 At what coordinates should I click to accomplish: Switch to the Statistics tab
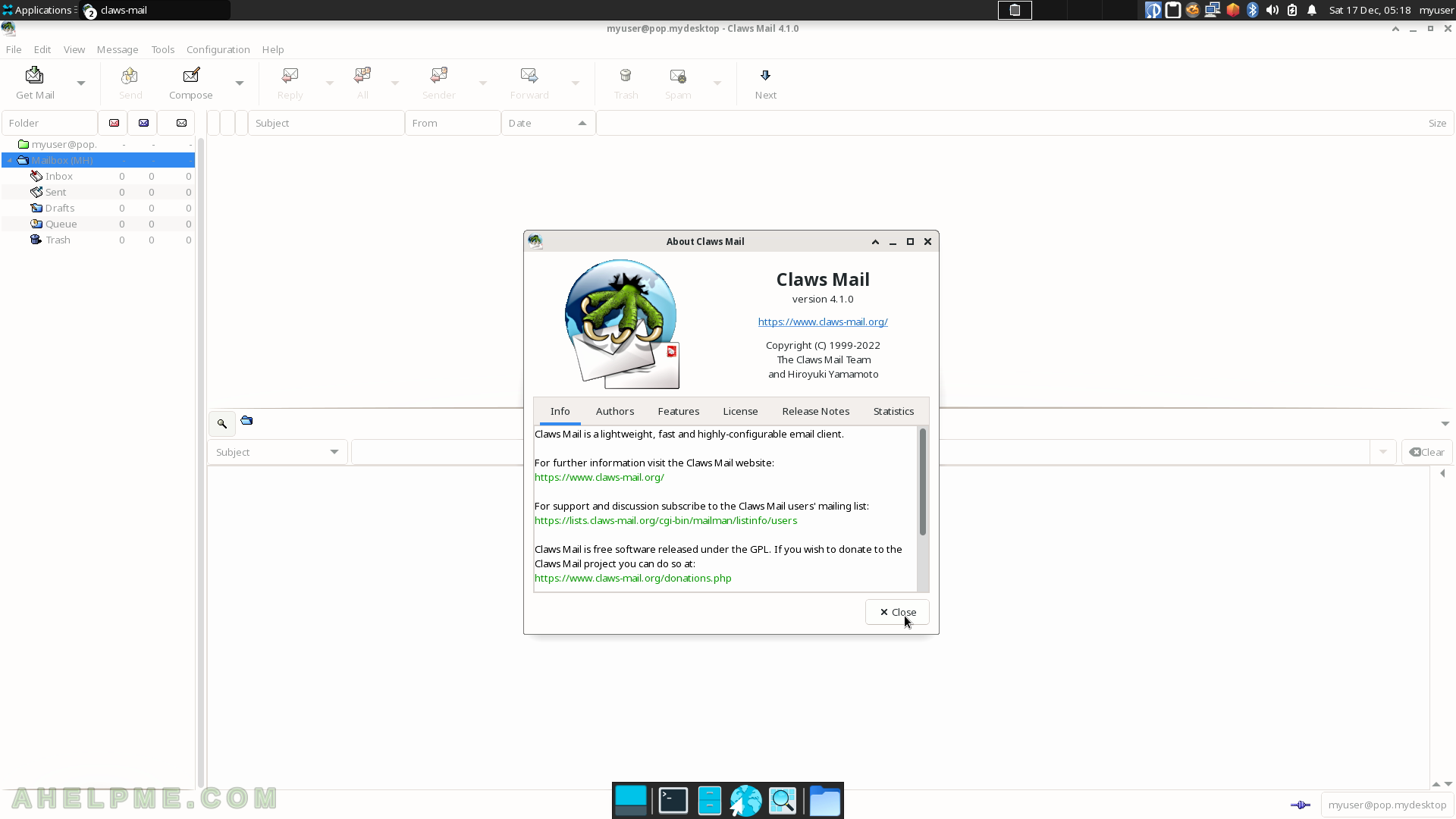pos(893,411)
